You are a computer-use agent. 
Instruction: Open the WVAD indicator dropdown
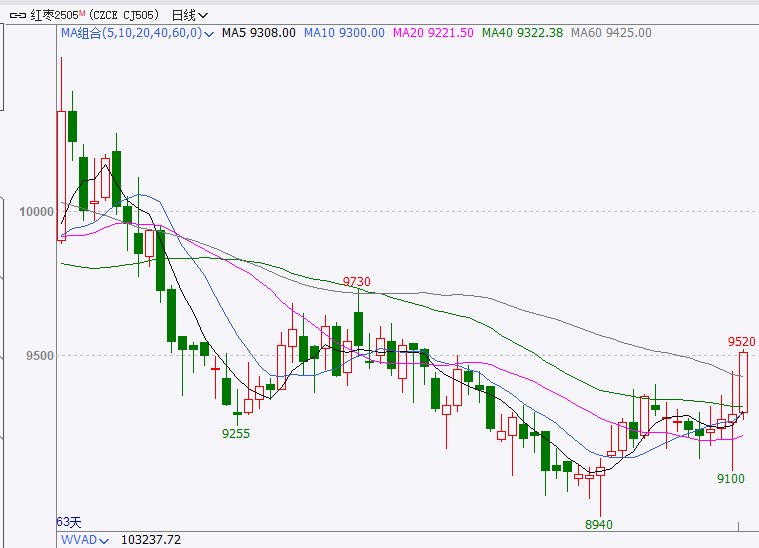click(x=85, y=540)
